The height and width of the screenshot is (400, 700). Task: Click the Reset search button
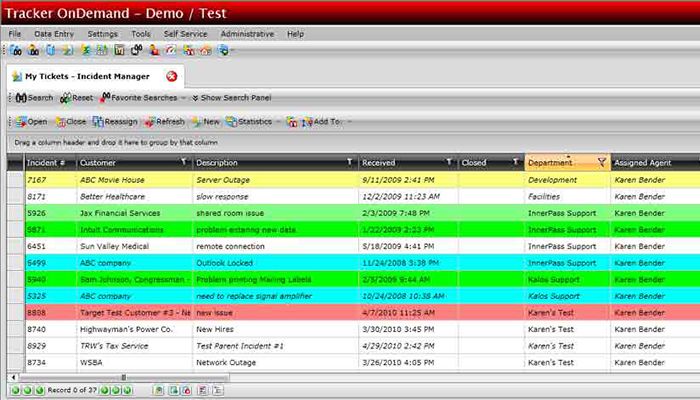coord(76,98)
